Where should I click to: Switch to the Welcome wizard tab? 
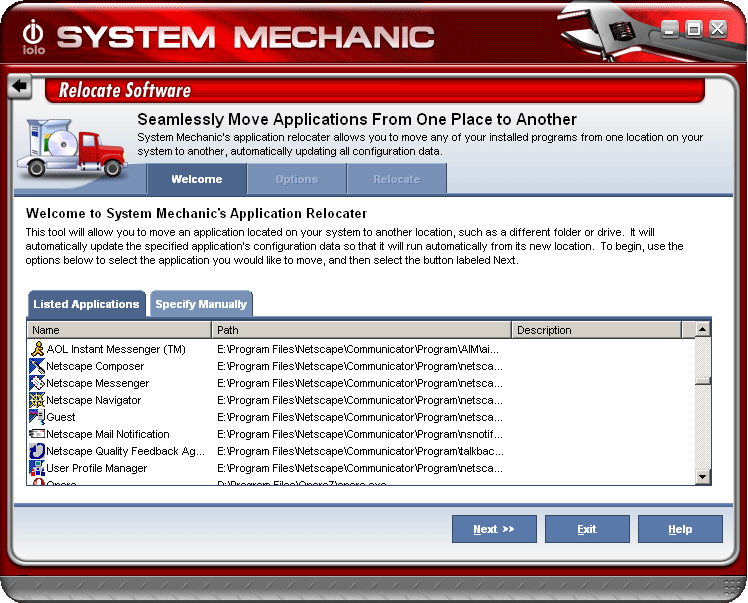tap(197, 179)
